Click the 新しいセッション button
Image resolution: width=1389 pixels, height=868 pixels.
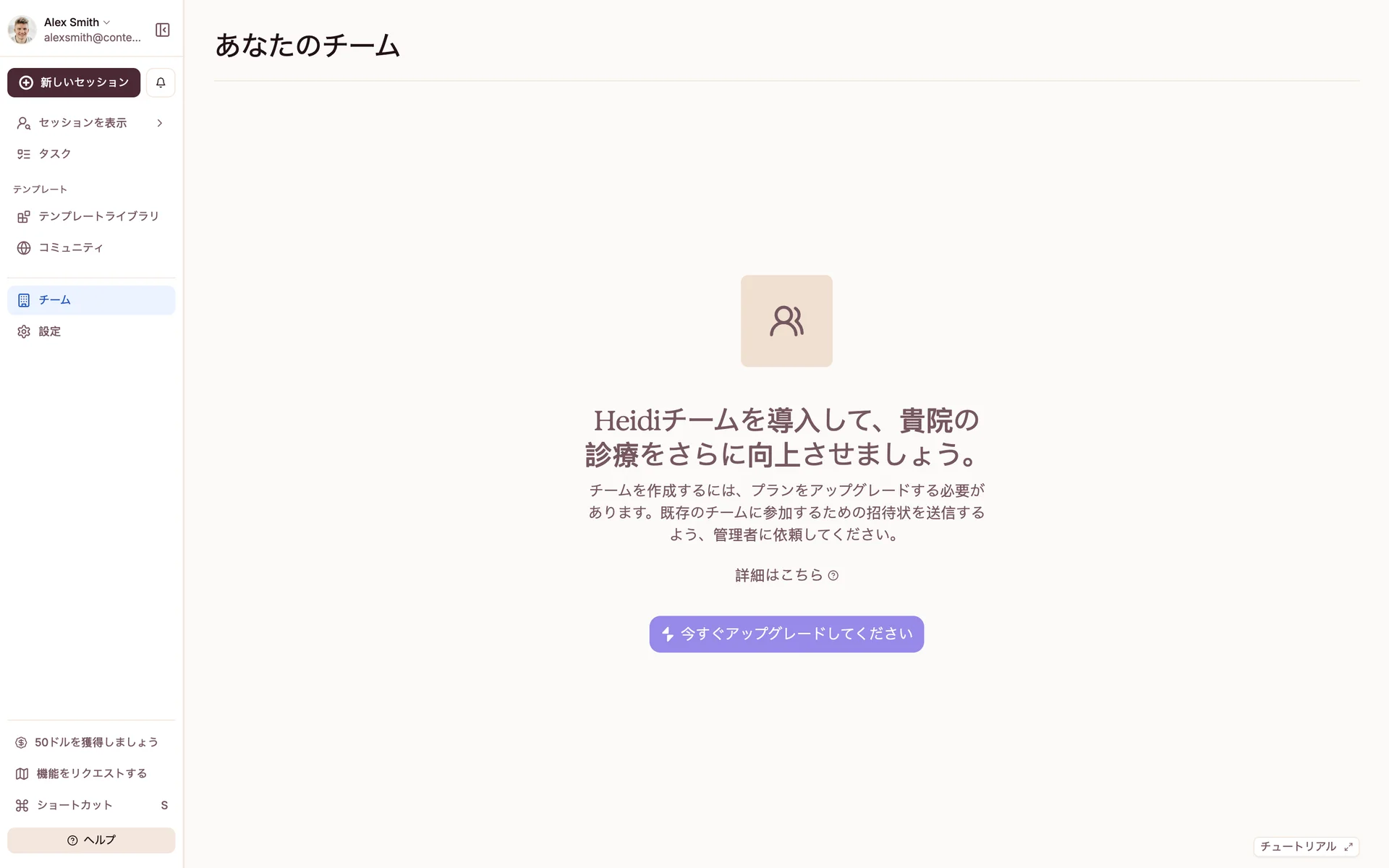click(74, 82)
